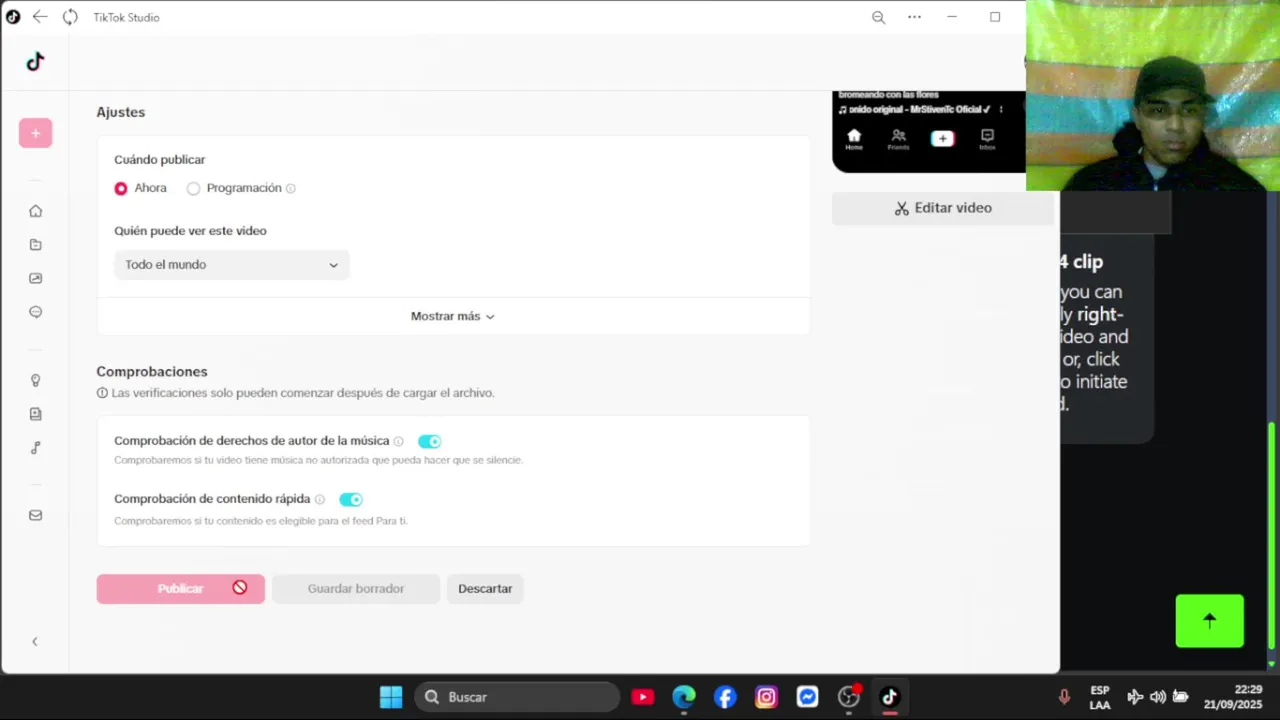
Task: Click the Buscar taskbar search box
Action: [x=517, y=697]
